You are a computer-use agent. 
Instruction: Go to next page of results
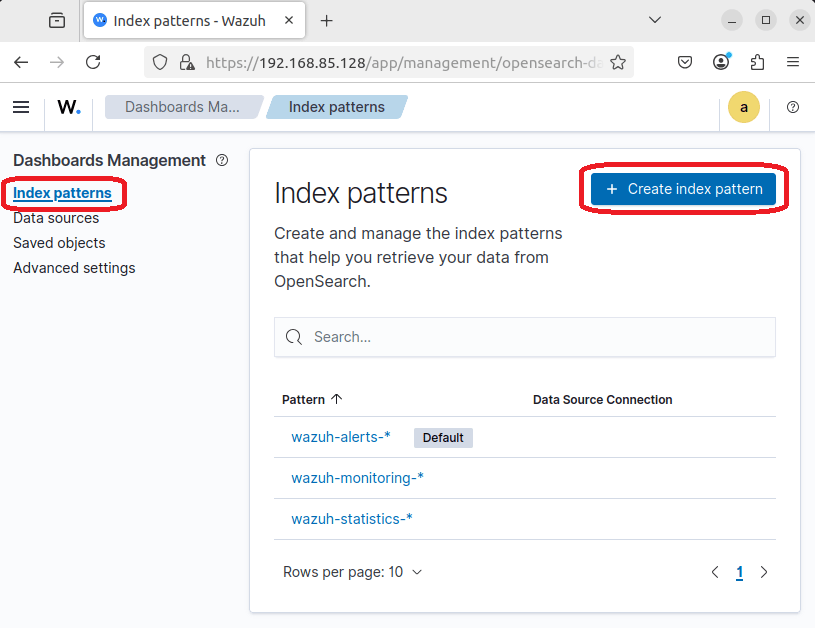(x=764, y=573)
